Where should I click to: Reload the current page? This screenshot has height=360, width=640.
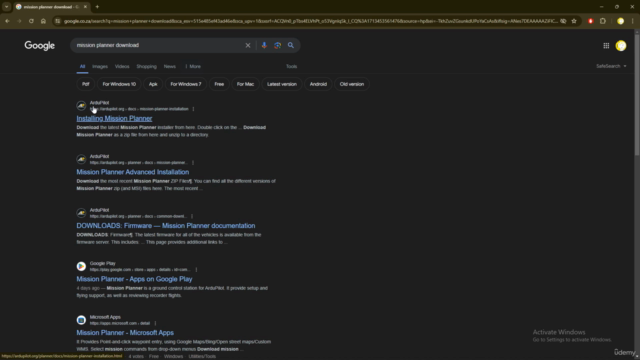(31, 21)
